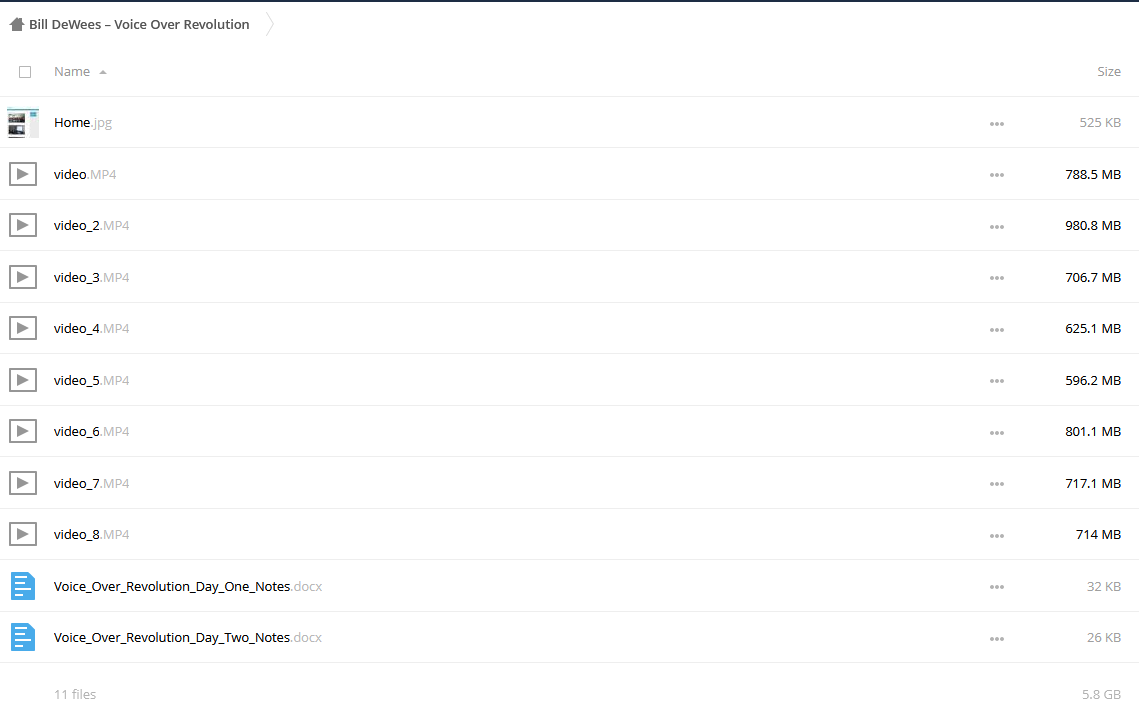Open more options for video_8.MP4
1139x718 pixels.
997,536
